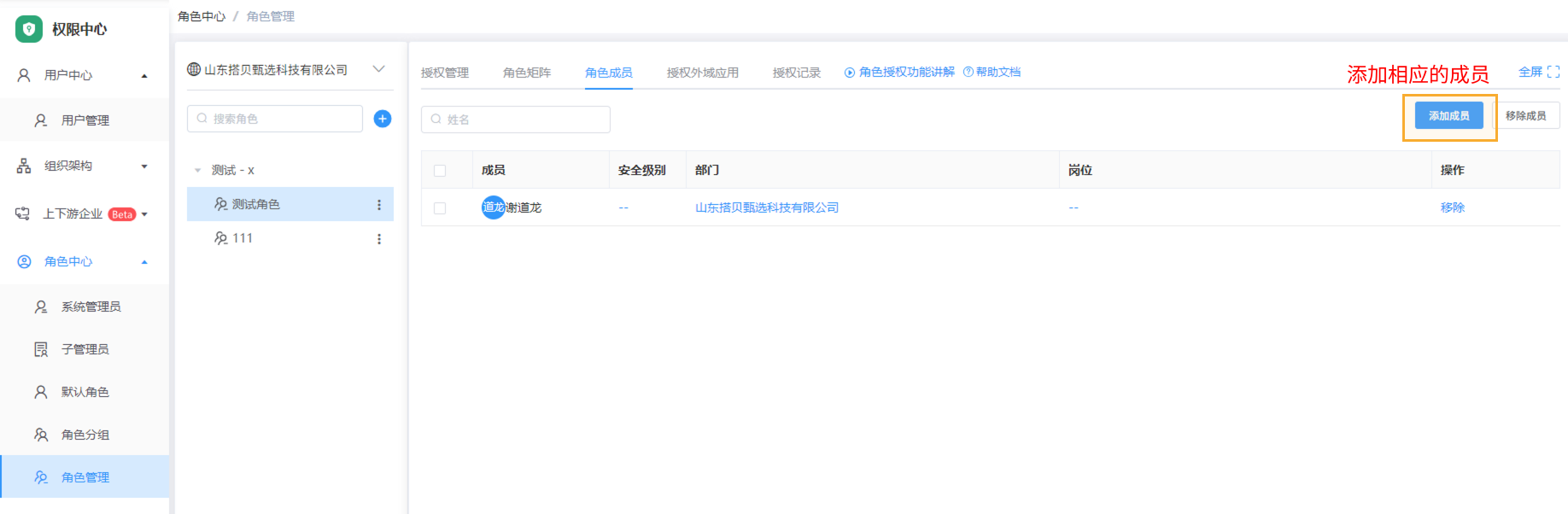This screenshot has width=1568, height=514.
Task: Click the 移除成员 button
Action: tap(1526, 115)
